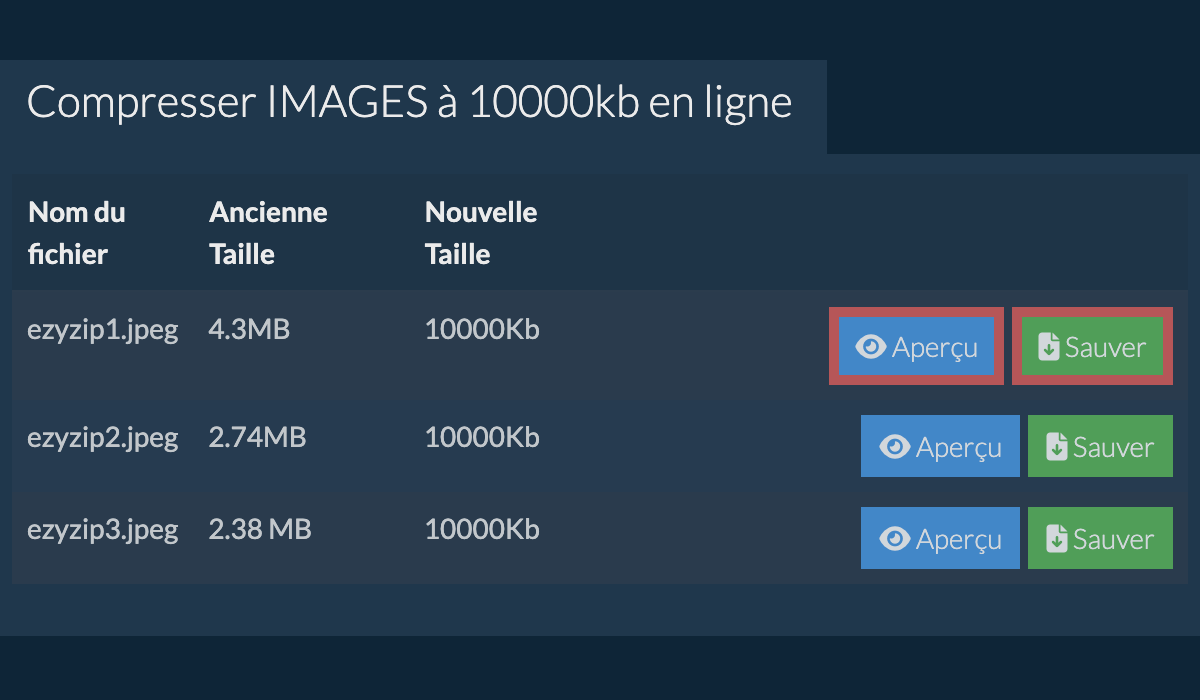Click the download file icon for ezyzip3.jpeg
1200x700 pixels.
1056,539
